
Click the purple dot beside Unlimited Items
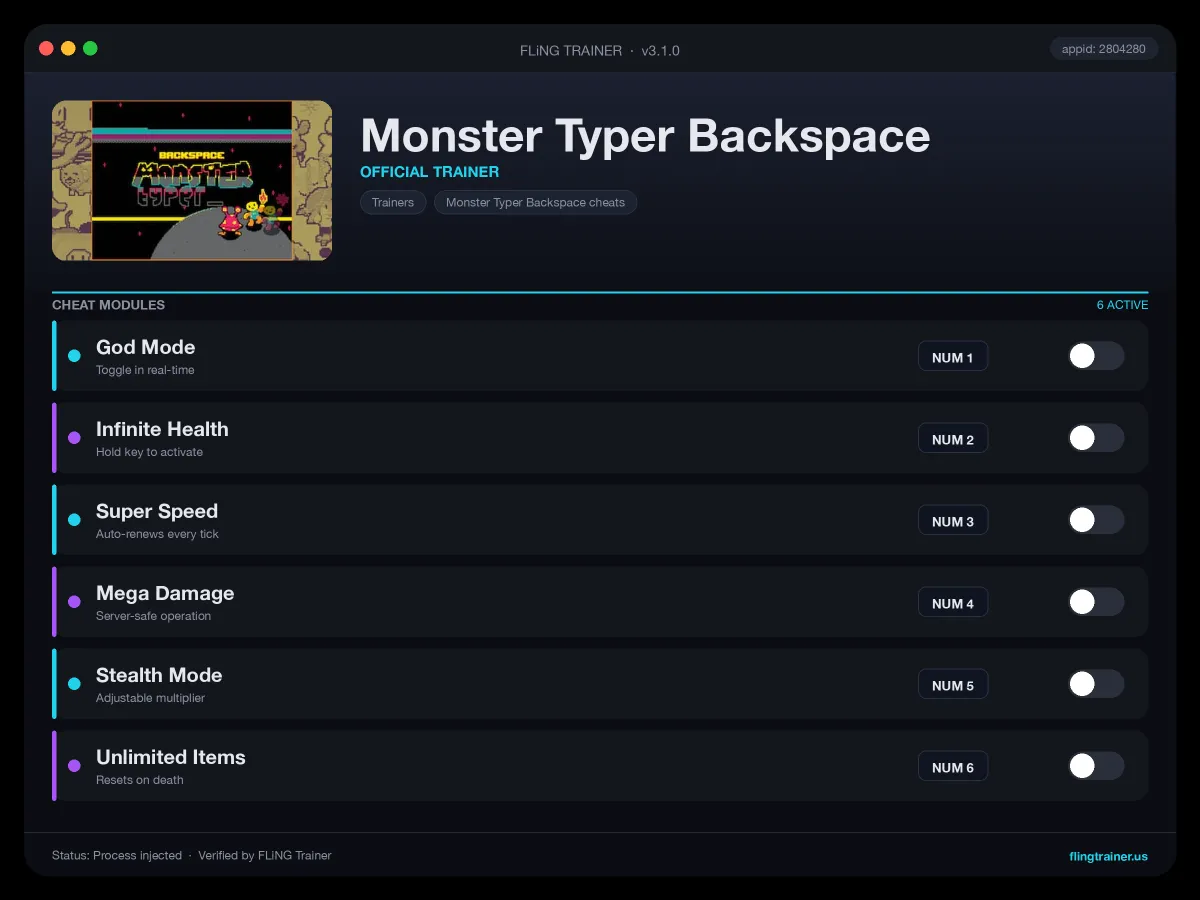[74, 766]
